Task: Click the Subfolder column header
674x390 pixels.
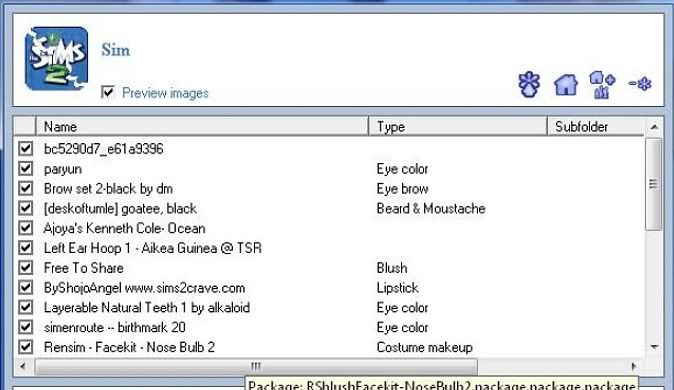Action: tap(596, 126)
